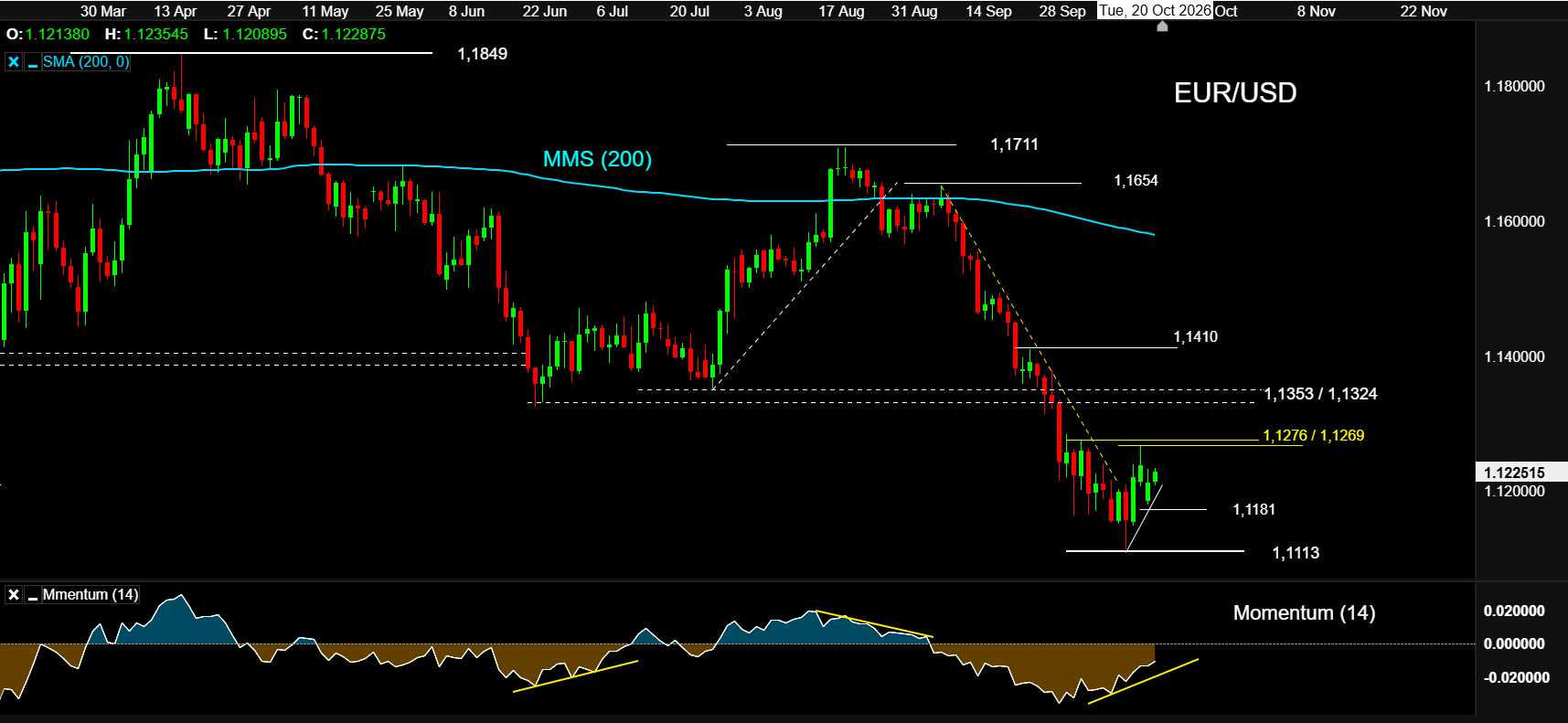Remove the Mmentum (14) indicator panel

(x=14, y=595)
